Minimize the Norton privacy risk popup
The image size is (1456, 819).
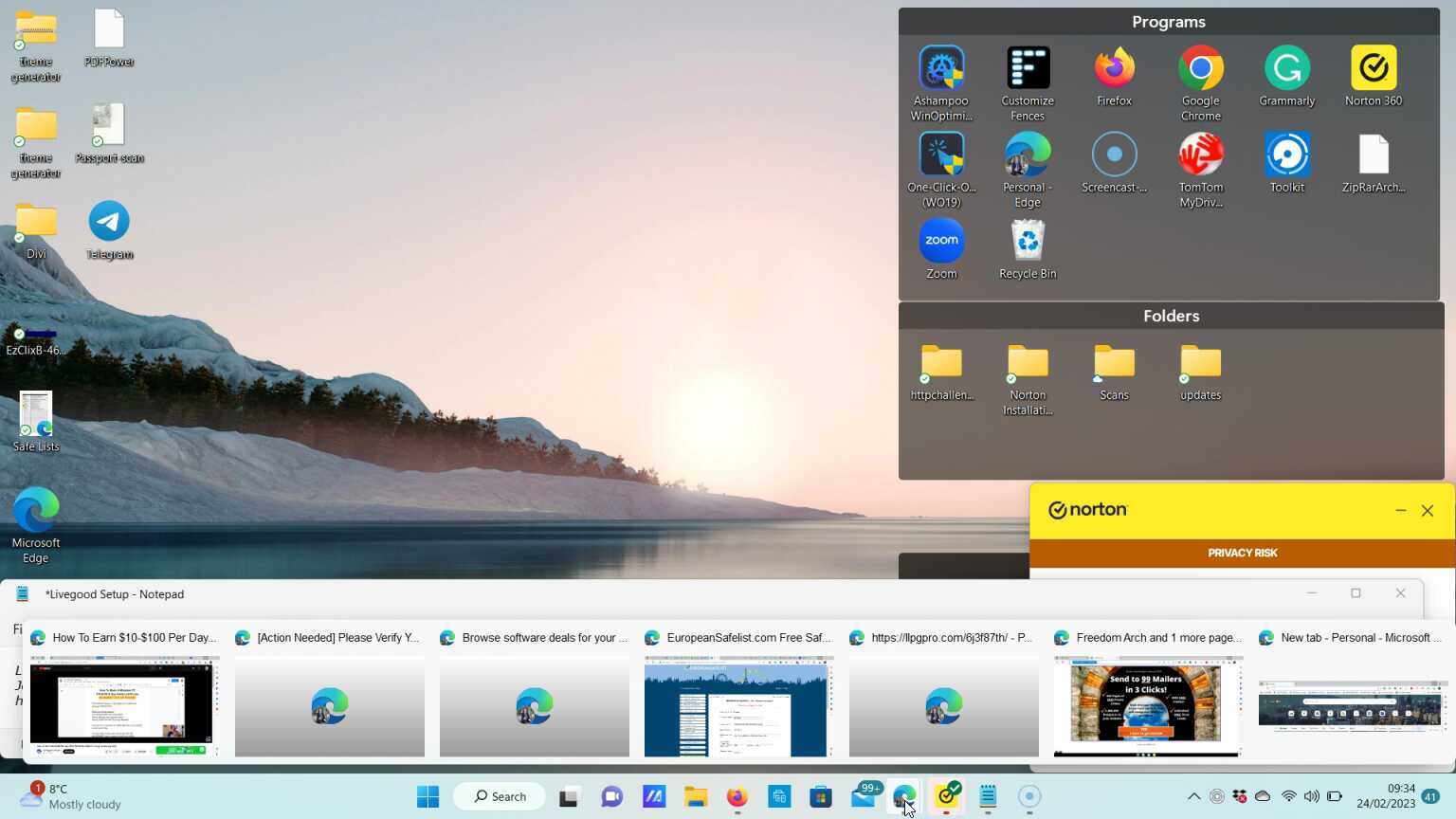(1400, 511)
